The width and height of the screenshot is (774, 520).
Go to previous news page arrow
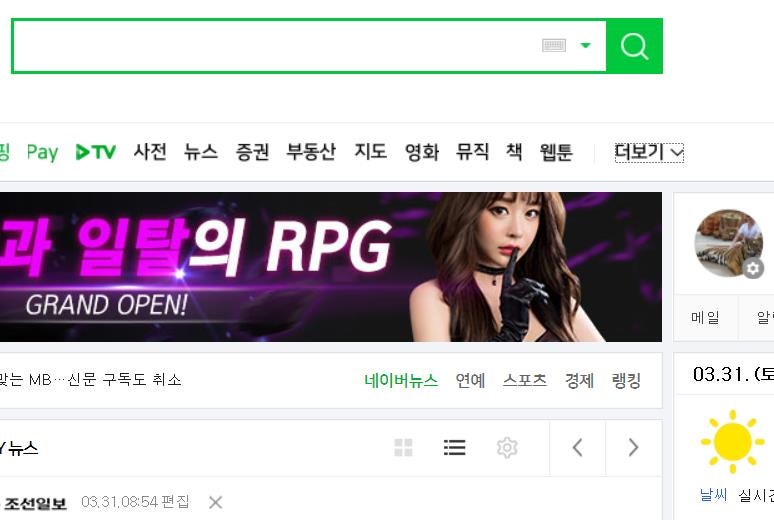(x=578, y=448)
